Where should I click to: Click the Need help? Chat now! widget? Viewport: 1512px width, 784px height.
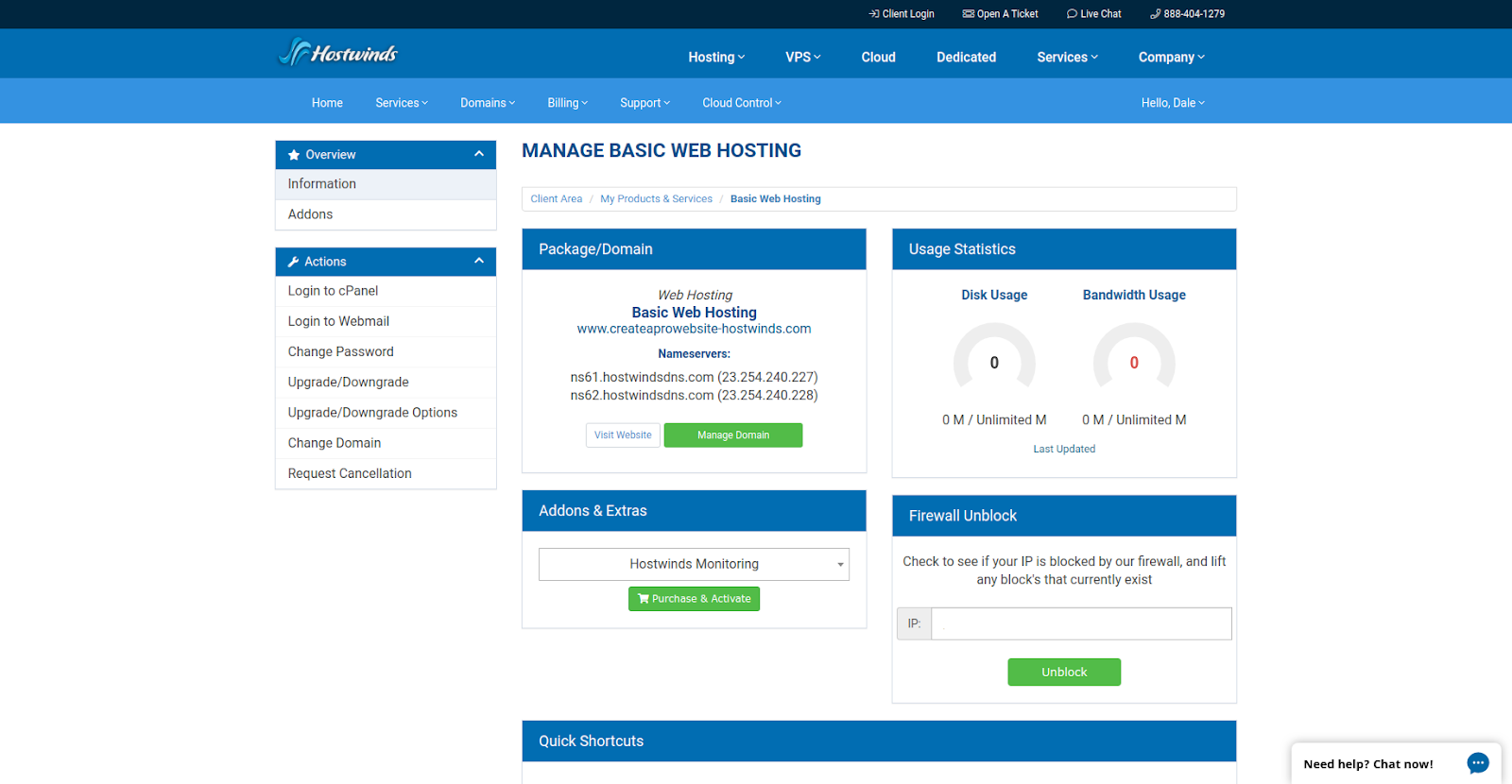1396,763
